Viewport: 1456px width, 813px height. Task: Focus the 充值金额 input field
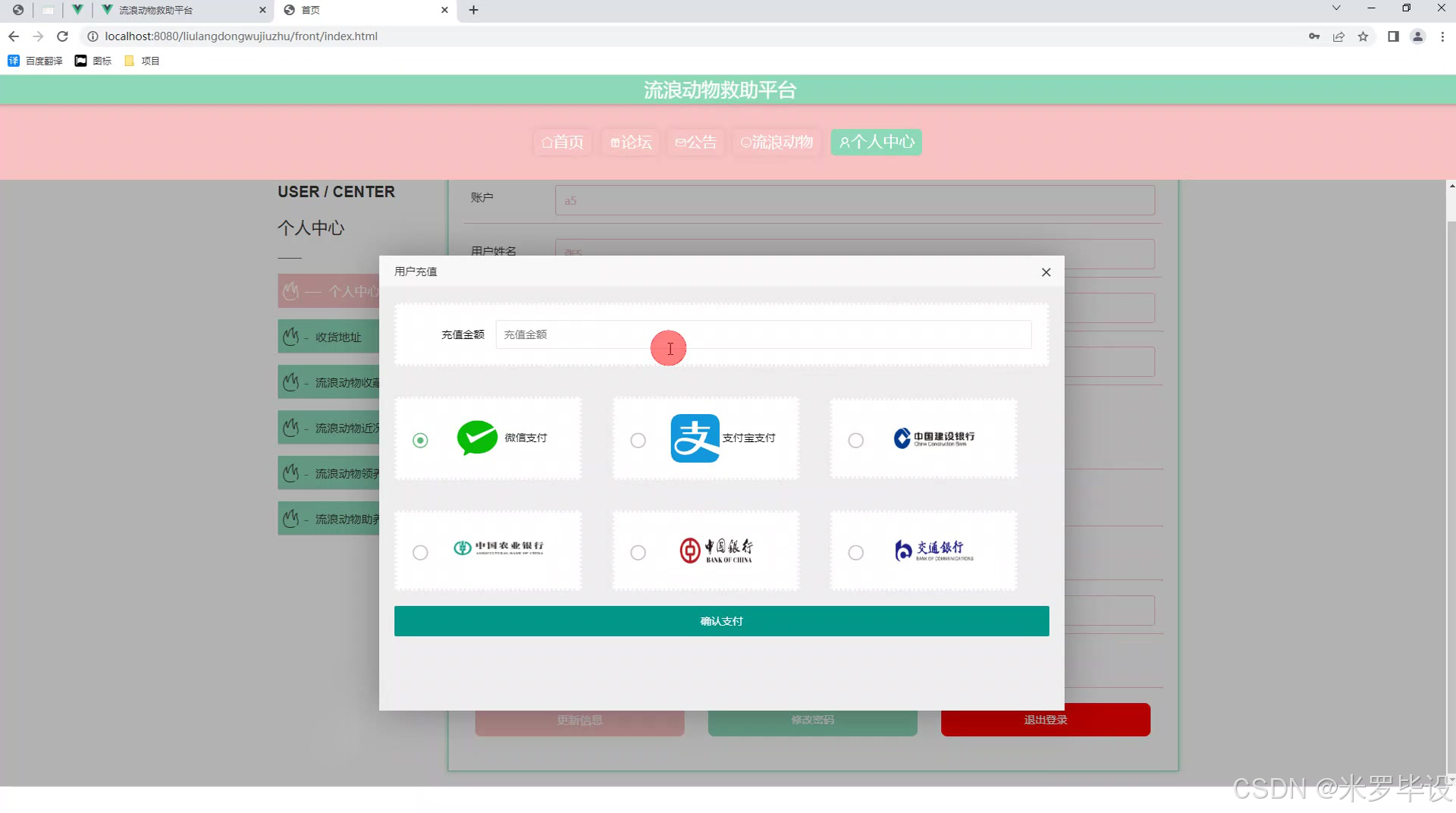pyautogui.click(x=763, y=334)
